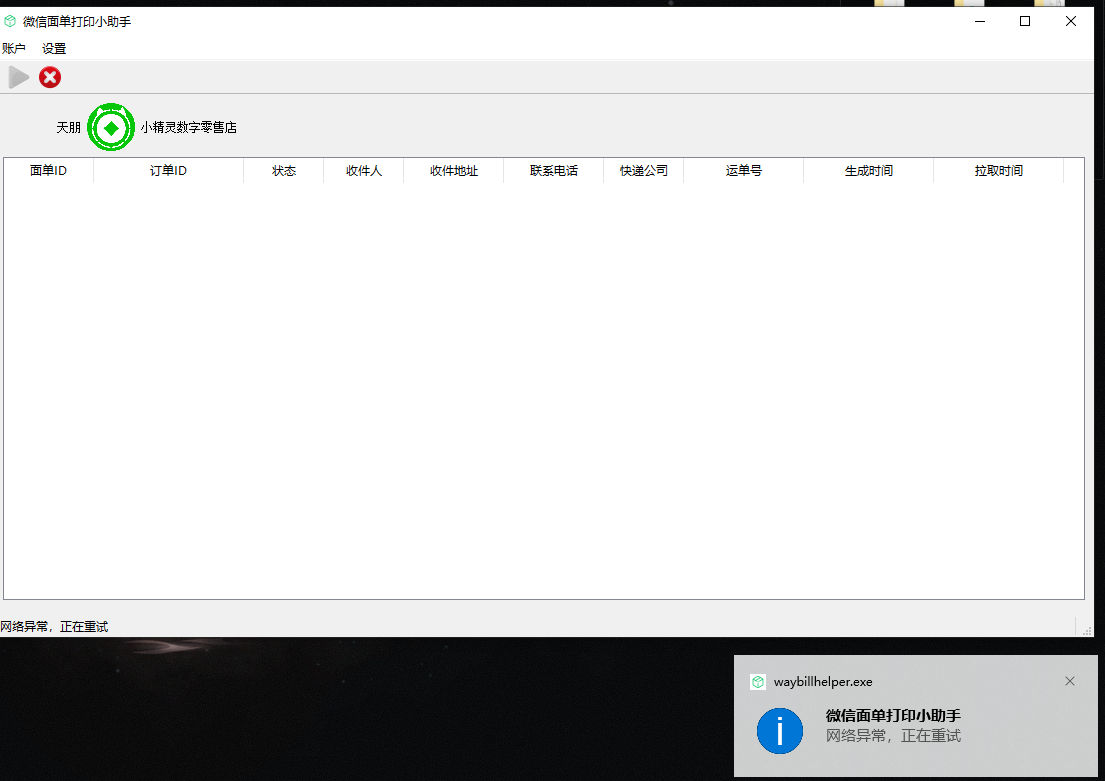Click notification message 网络异常，正在重试
The height and width of the screenshot is (781, 1105).
click(893, 736)
